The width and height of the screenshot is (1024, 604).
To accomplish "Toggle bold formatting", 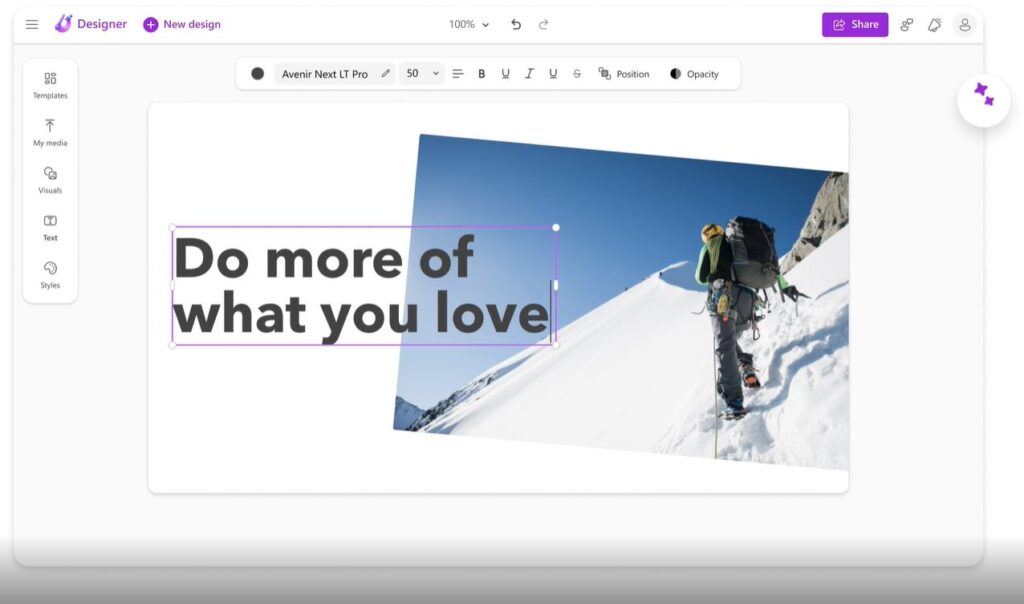I will coord(481,73).
